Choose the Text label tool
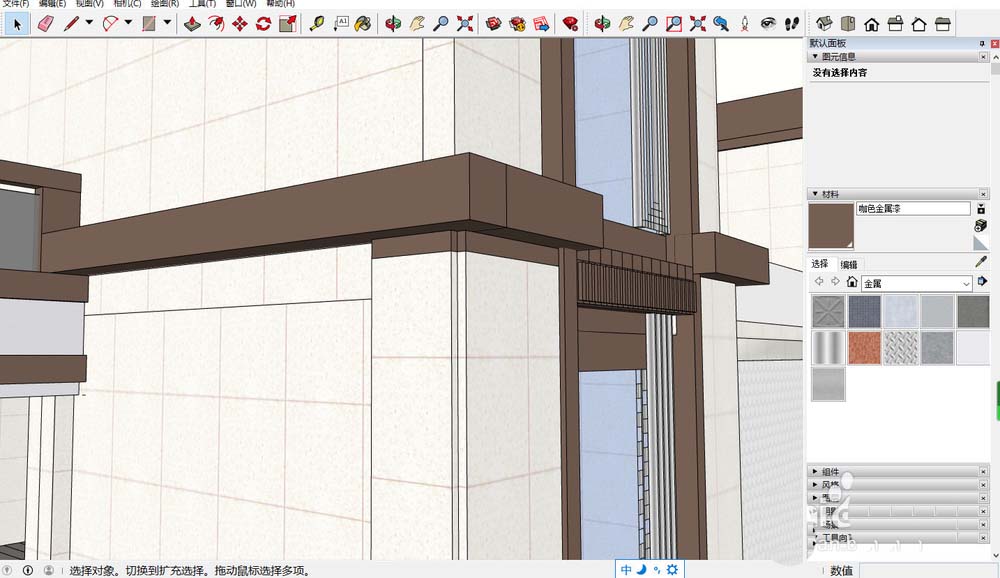1000x578 pixels. [341, 24]
